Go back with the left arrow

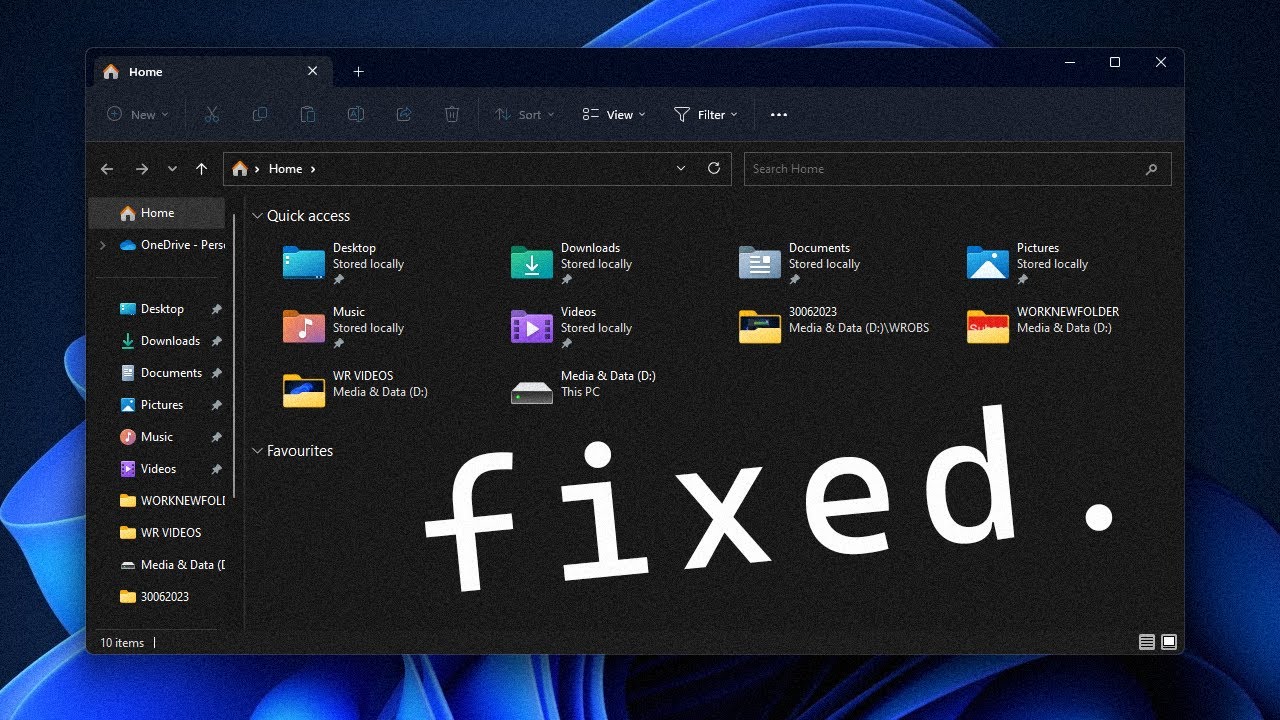pos(107,169)
